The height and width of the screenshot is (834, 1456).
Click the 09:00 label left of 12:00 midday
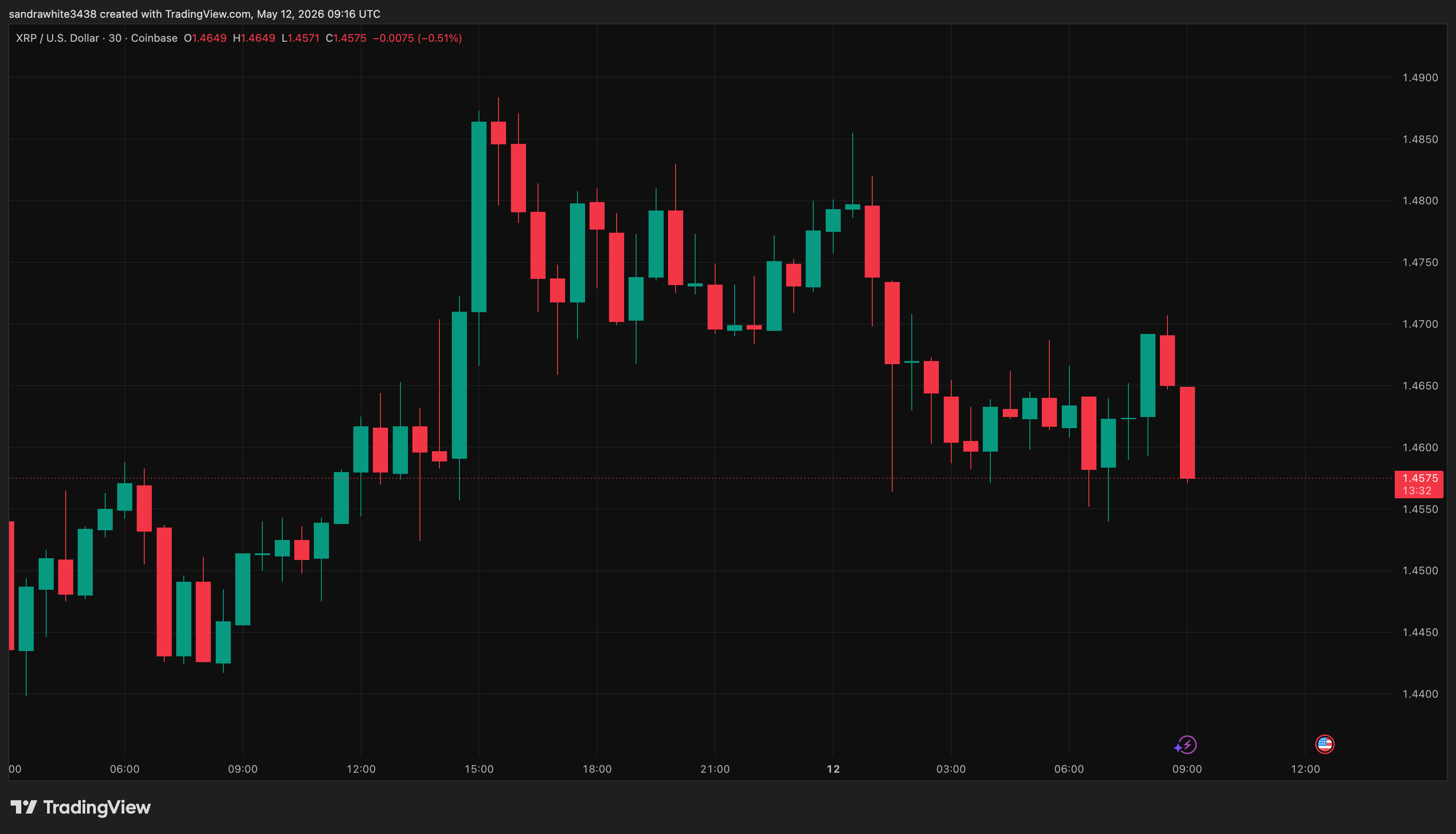pos(243,769)
